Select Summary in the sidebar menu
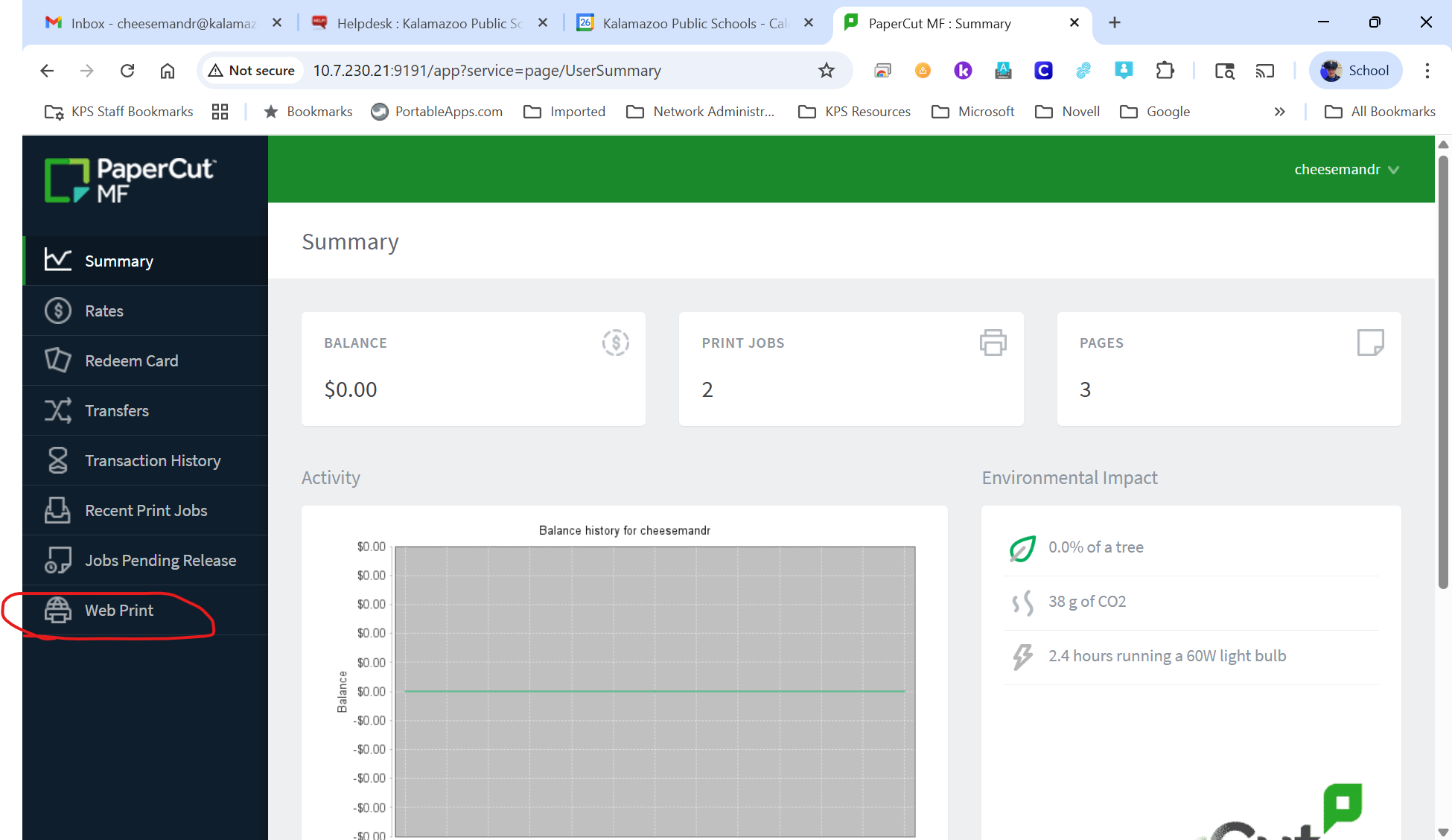 (119, 261)
